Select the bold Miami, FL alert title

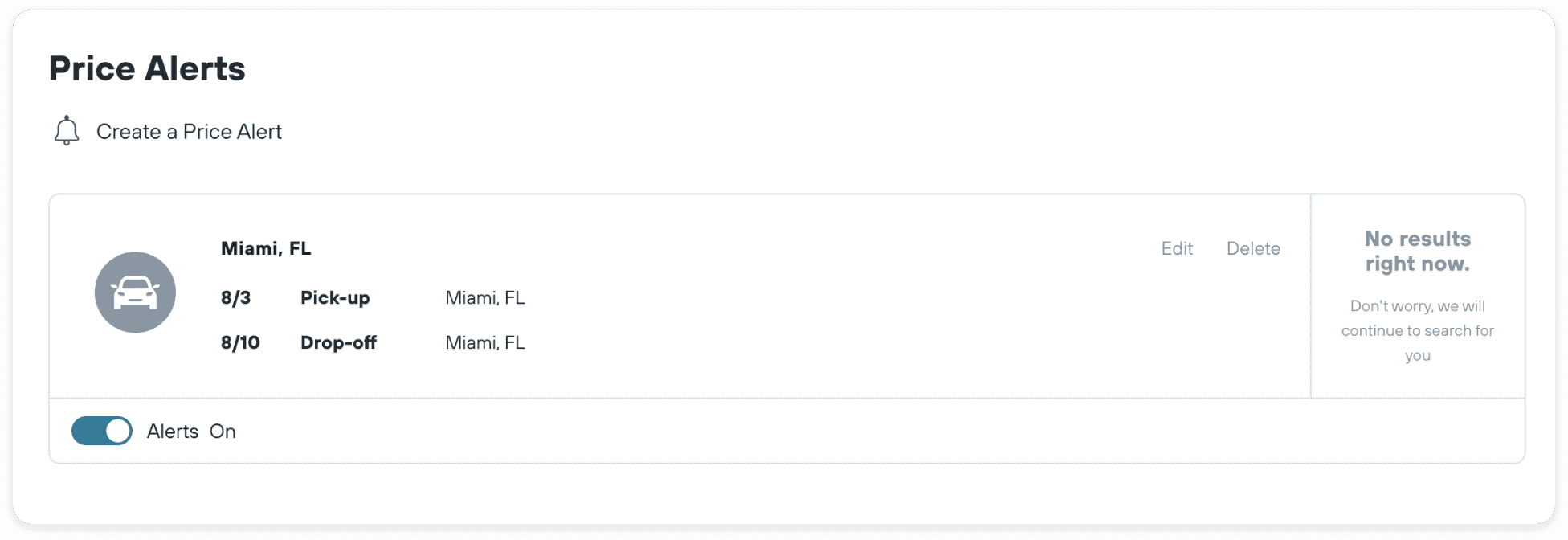pos(266,248)
